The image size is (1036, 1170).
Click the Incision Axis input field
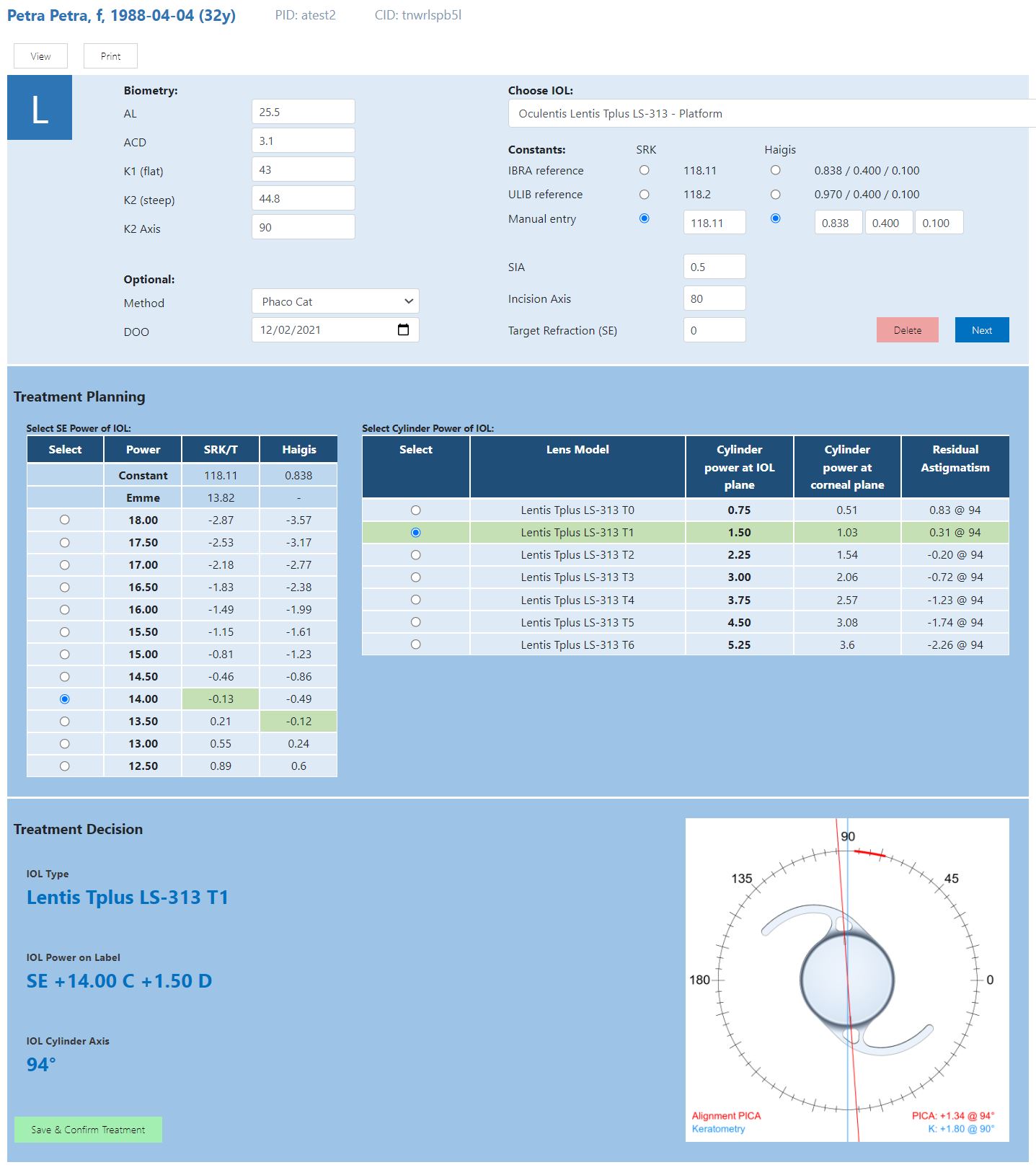(x=714, y=298)
